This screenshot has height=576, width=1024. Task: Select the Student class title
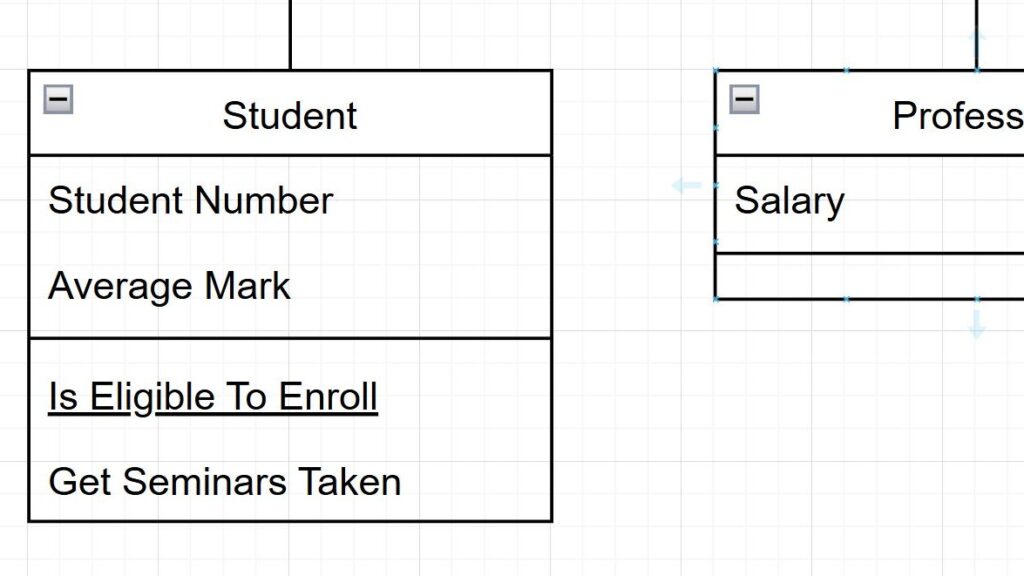pyautogui.click(x=289, y=115)
